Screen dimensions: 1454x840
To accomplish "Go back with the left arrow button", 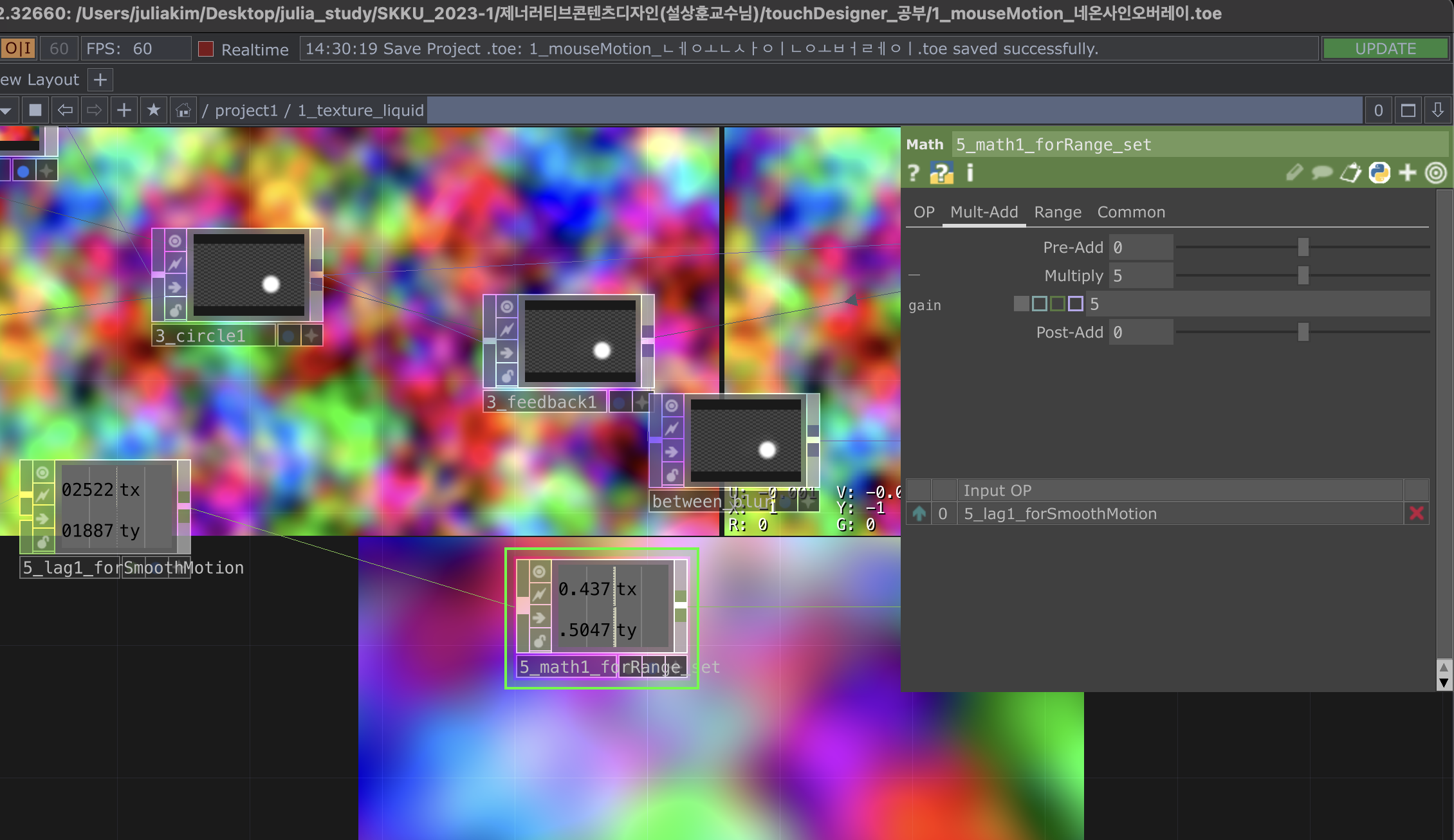I will 65,111.
